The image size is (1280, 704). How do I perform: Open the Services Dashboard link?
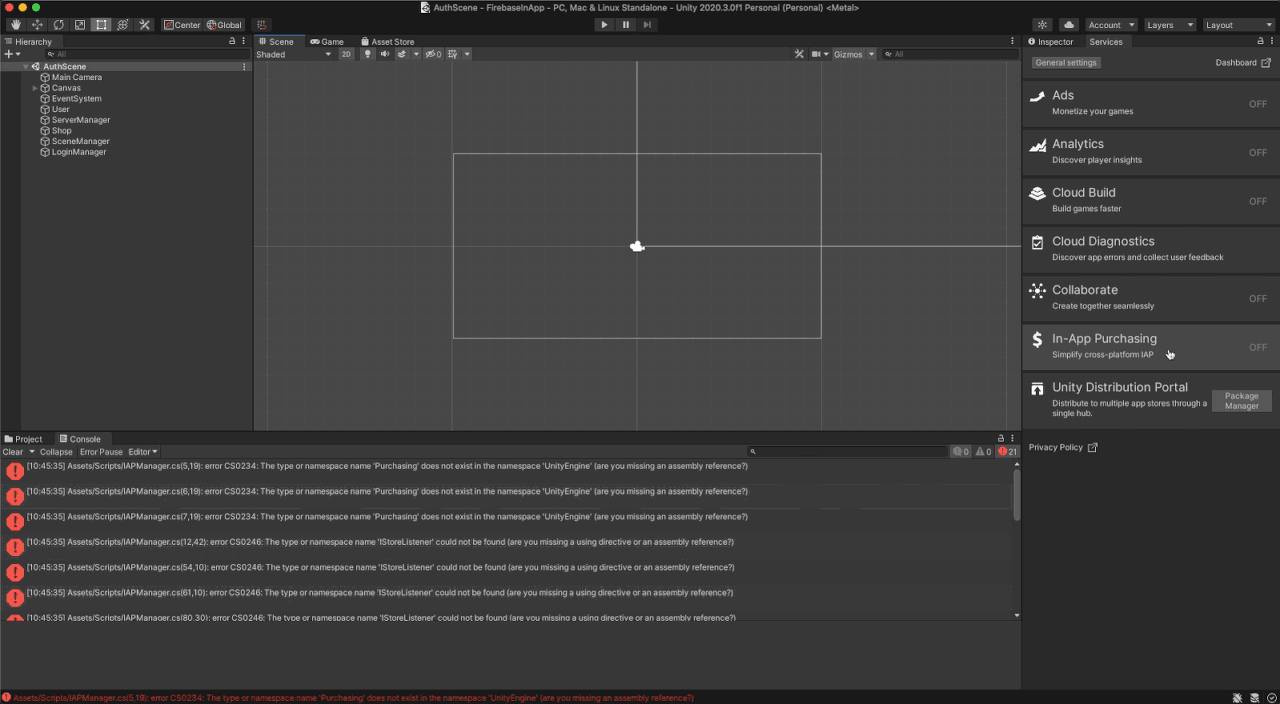1243,63
